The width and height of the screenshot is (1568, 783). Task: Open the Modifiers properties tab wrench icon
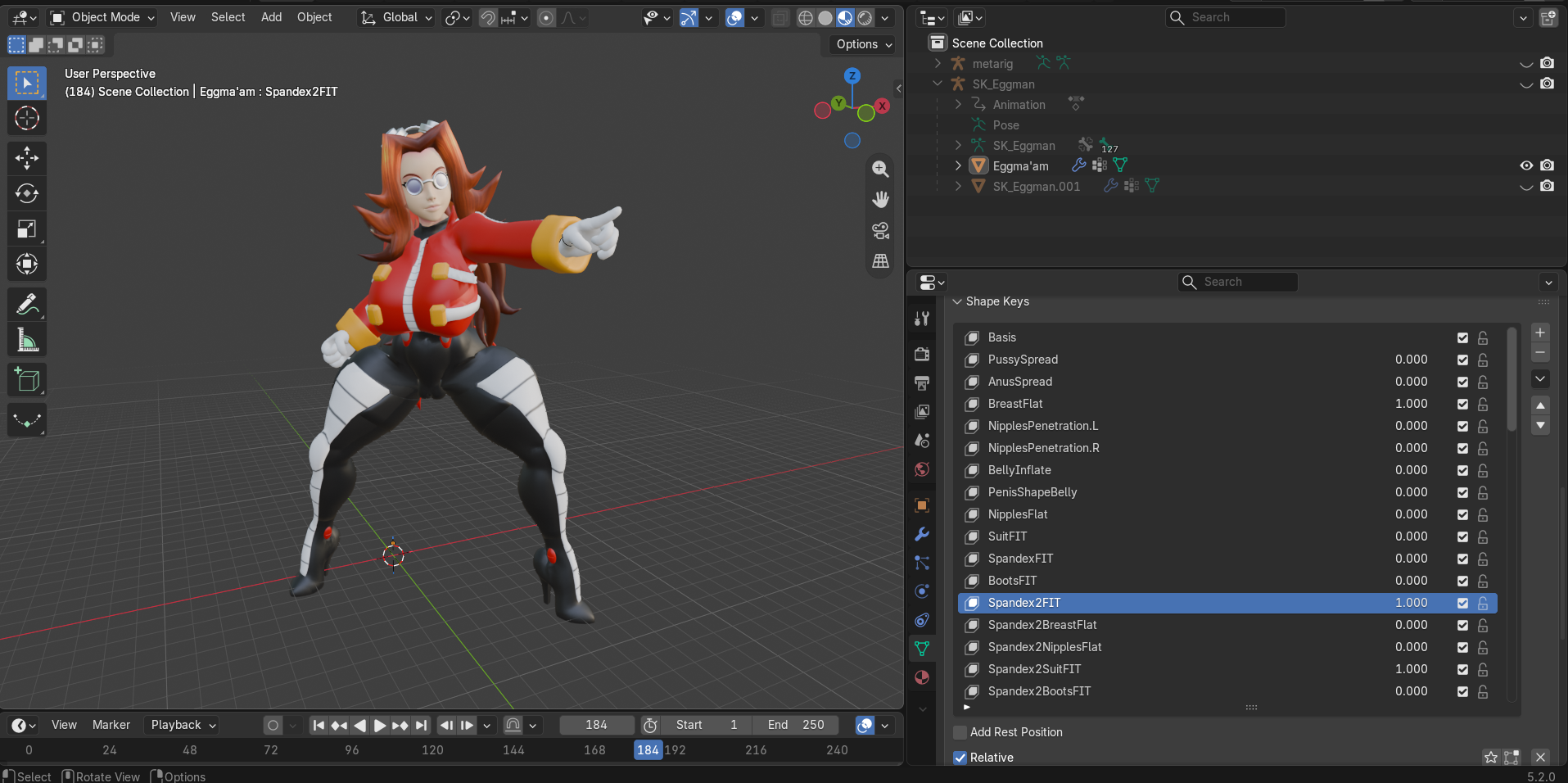tap(922, 534)
